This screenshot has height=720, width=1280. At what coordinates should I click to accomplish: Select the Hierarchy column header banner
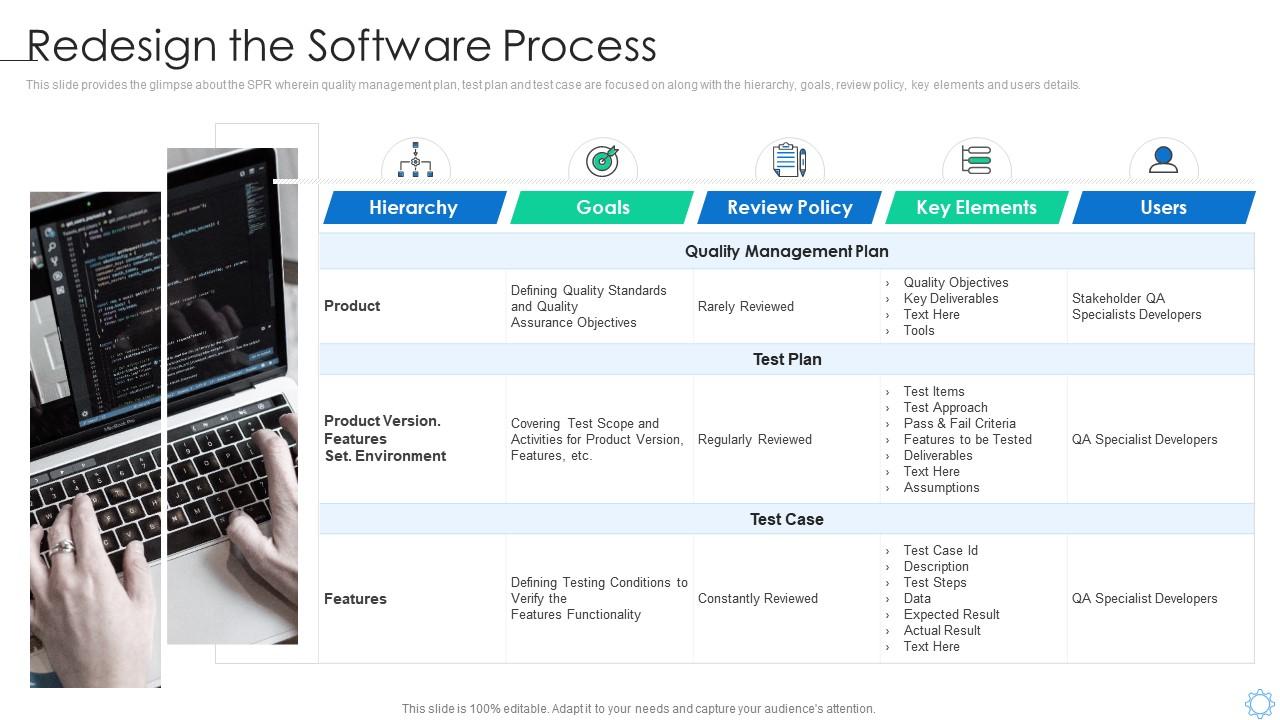point(414,207)
